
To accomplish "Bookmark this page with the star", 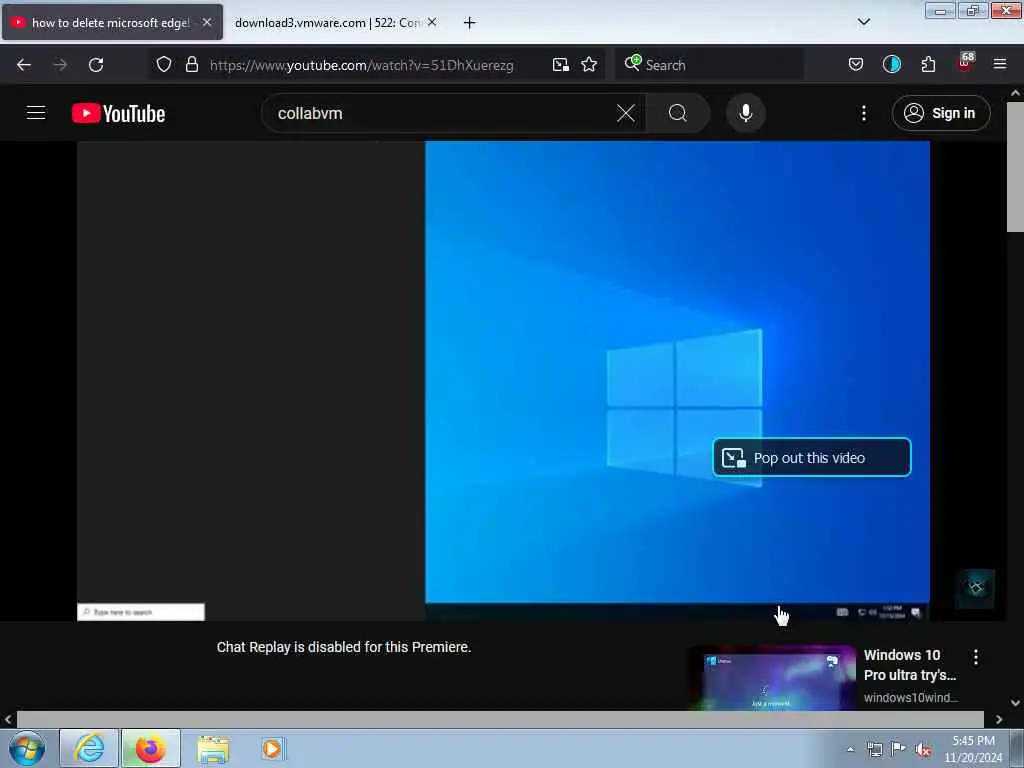I will coord(589,65).
